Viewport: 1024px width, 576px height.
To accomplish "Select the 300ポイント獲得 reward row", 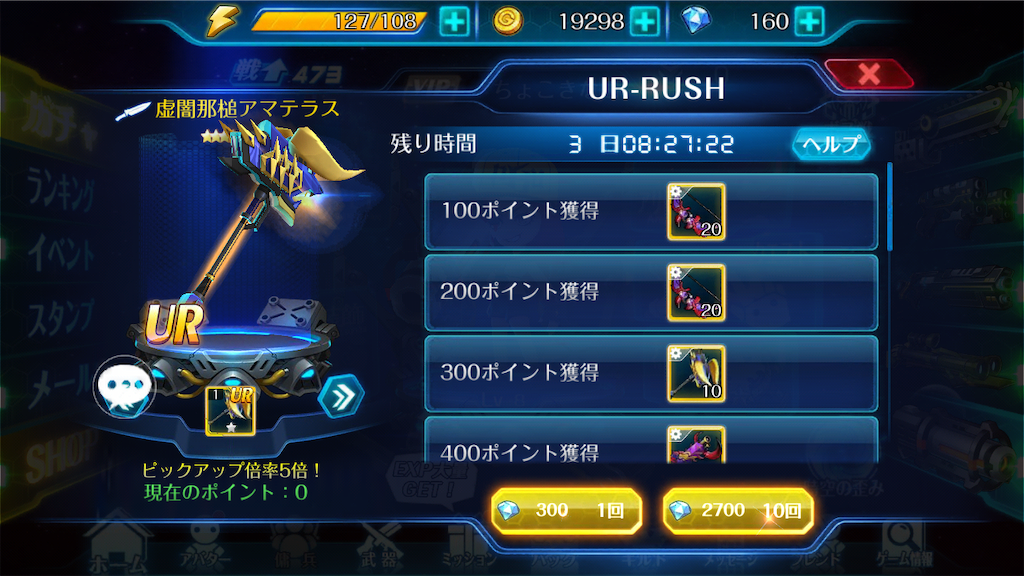I will (x=651, y=374).
